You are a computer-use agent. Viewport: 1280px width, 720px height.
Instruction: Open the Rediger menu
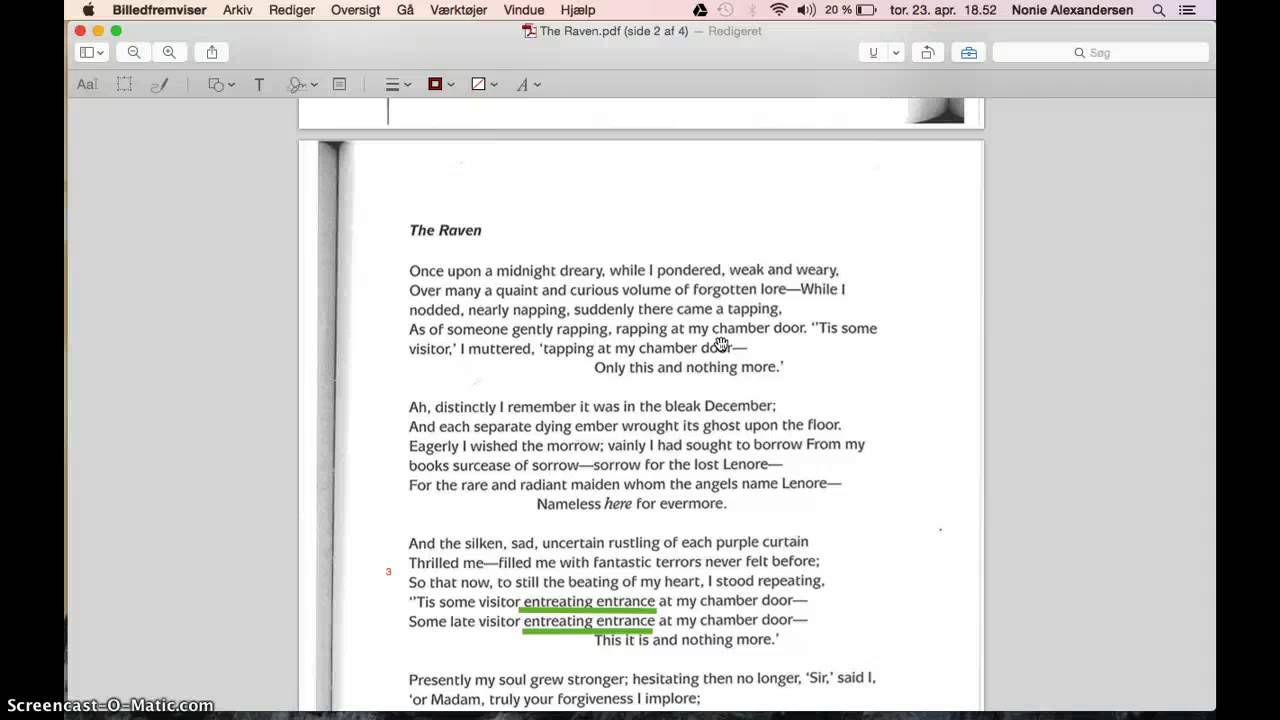click(292, 10)
